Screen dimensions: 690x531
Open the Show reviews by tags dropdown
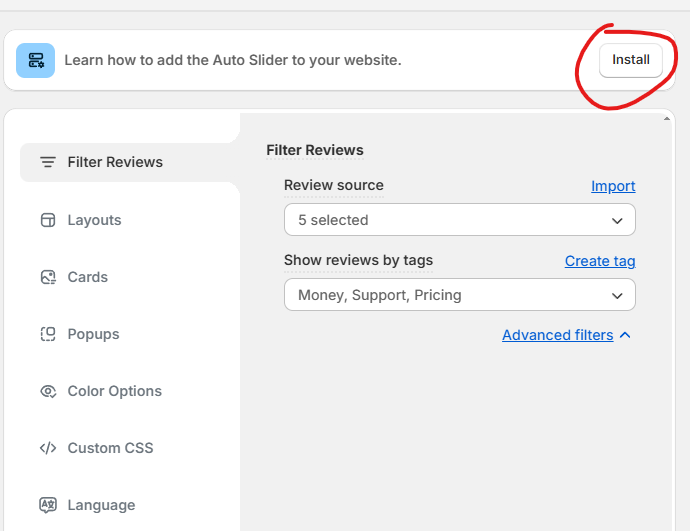click(x=459, y=295)
